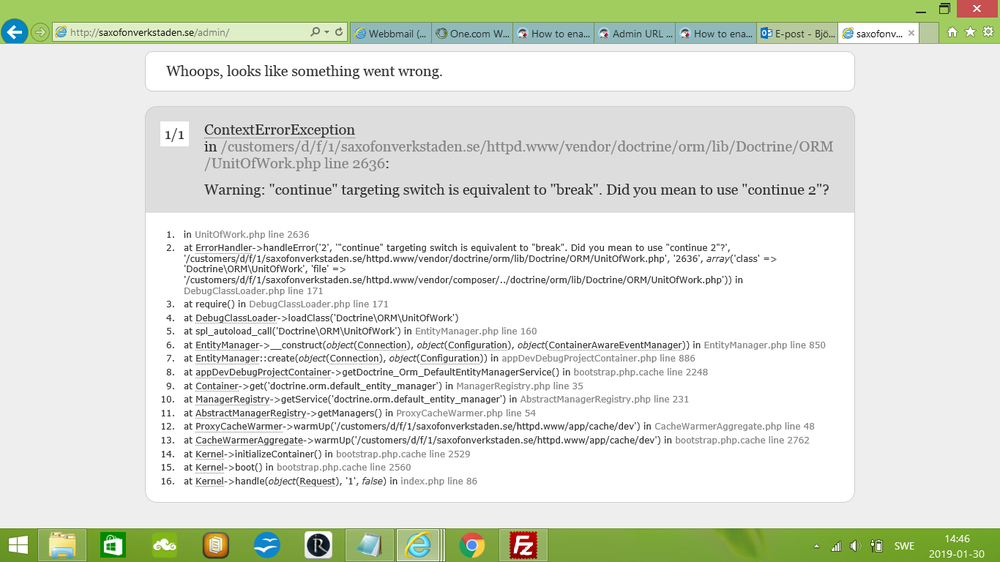Screen dimensions: 1000x562
Task: Open Favorites with the star icon
Action: pyautogui.click(x=970, y=32)
